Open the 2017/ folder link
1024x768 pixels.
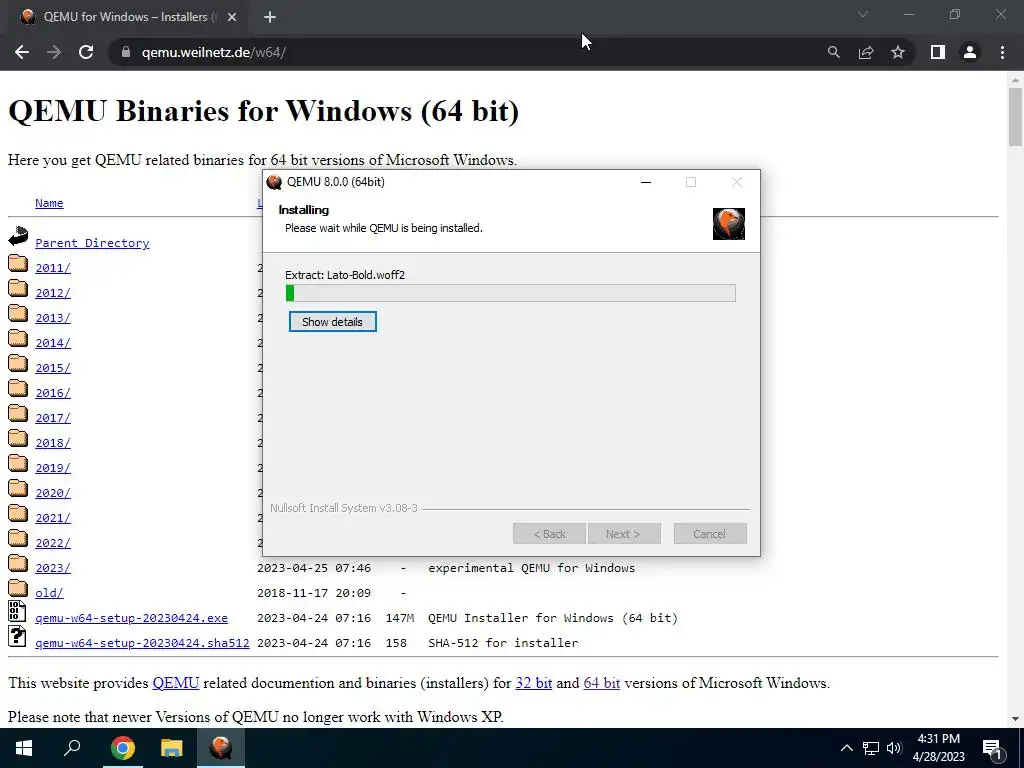click(x=53, y=418)
